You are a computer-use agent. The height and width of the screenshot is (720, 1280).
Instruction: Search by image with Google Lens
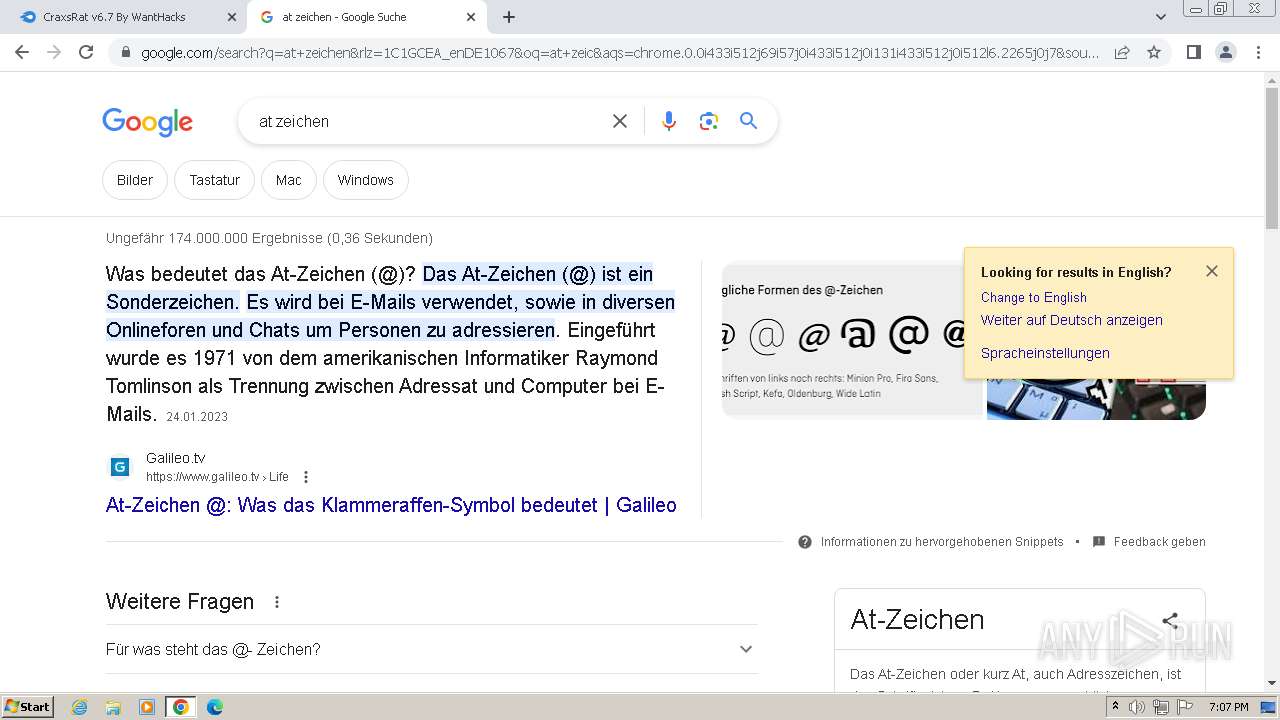coord(709,121)
